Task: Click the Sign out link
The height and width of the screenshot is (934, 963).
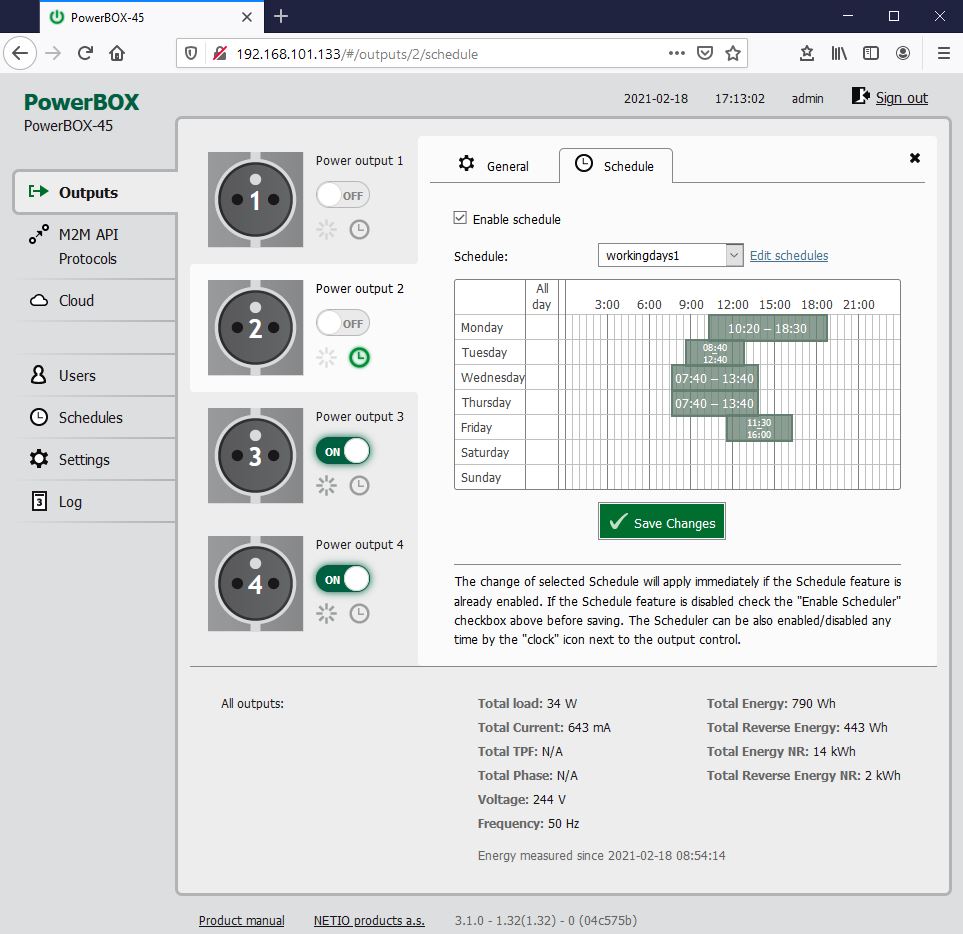Action: click(901, 98)
